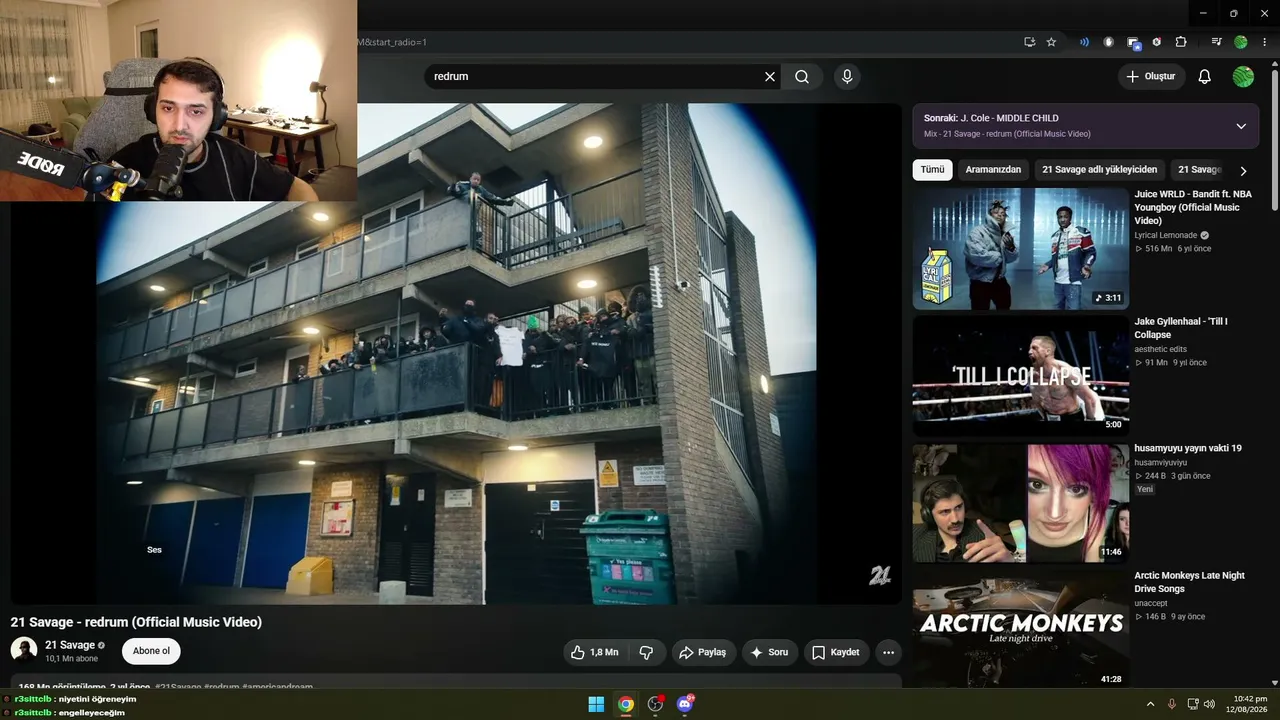Image resolution: width=1280 pixels, height=720 pixels.
Task: Click the page vertical scrollbar
Action: click(1275, 140)
